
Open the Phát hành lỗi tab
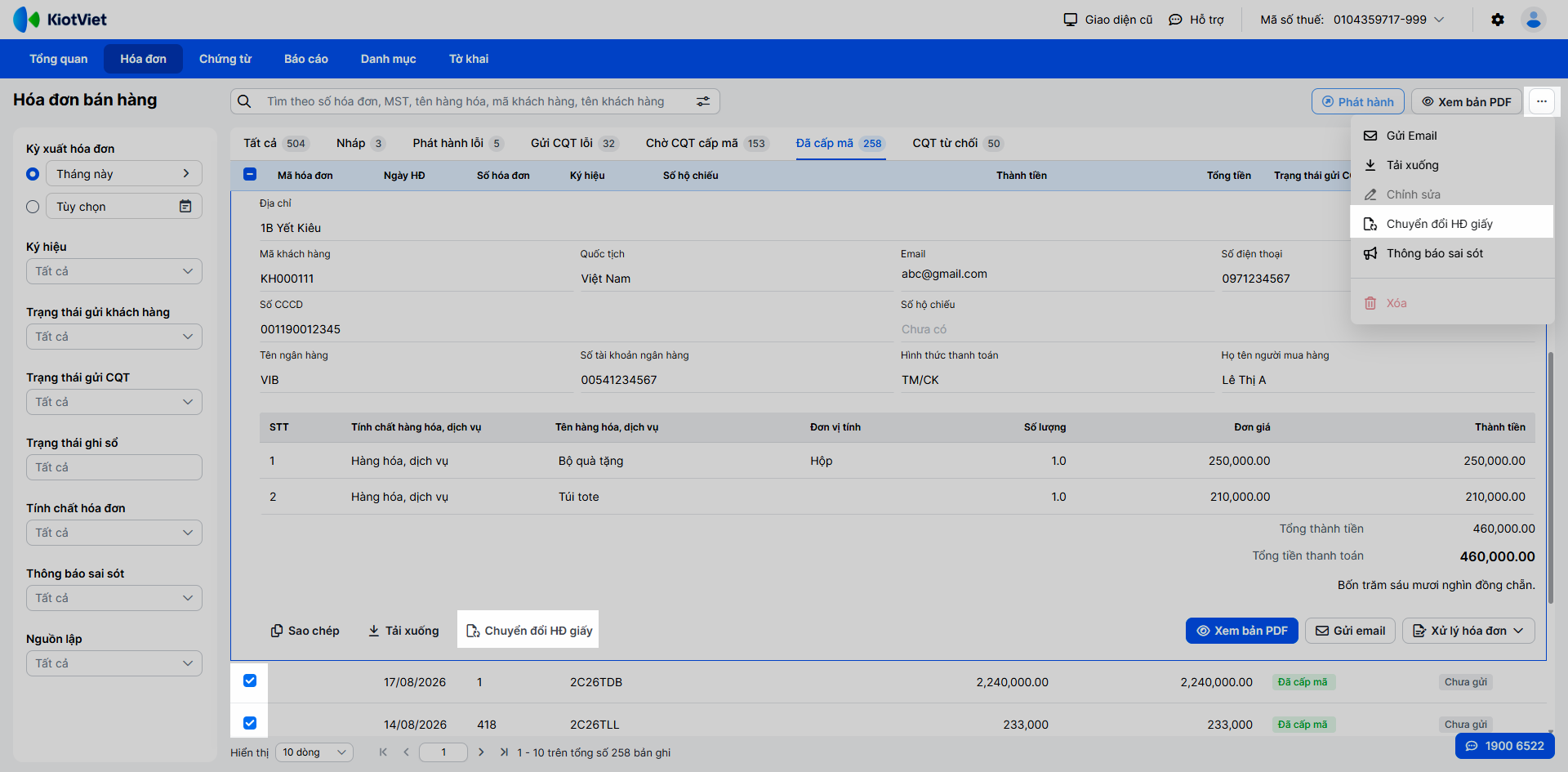click(458, 143)
